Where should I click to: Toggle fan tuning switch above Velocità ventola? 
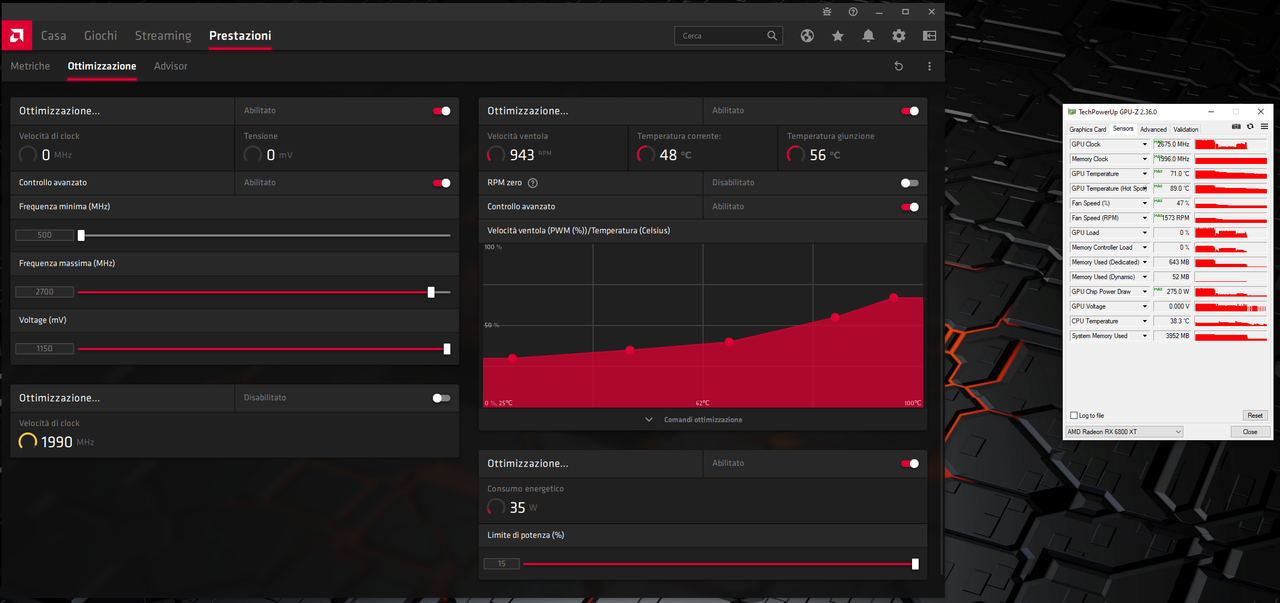(x=910, y=111)
